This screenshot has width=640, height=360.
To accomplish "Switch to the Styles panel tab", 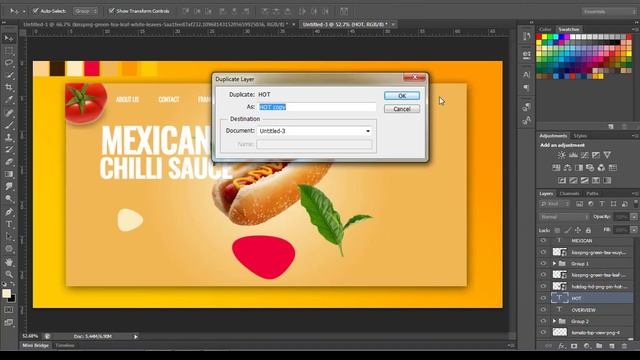I will coord(580,136).
